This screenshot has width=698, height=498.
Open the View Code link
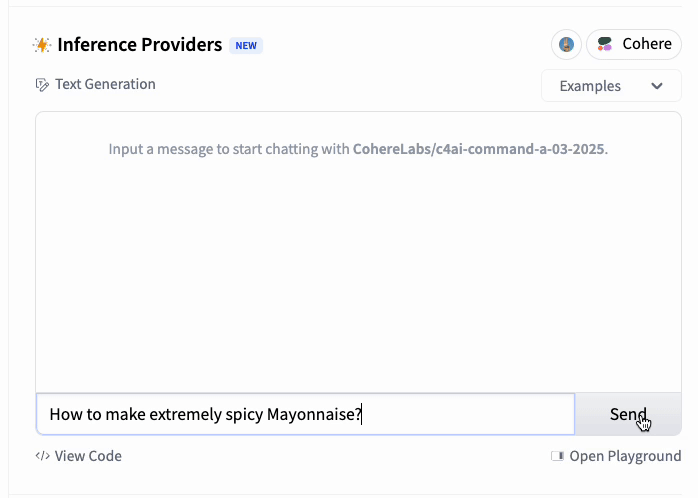88,456
